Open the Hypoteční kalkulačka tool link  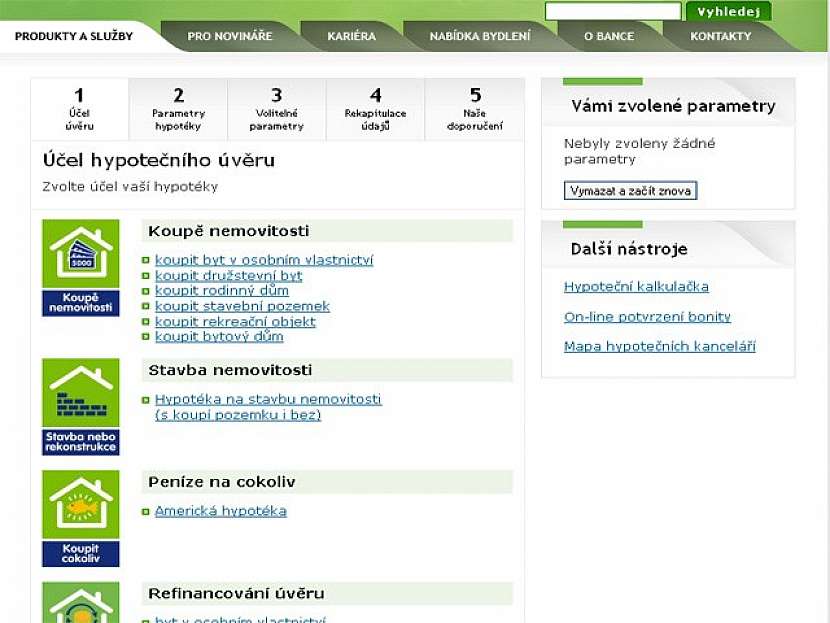click(x=636, y=287)
